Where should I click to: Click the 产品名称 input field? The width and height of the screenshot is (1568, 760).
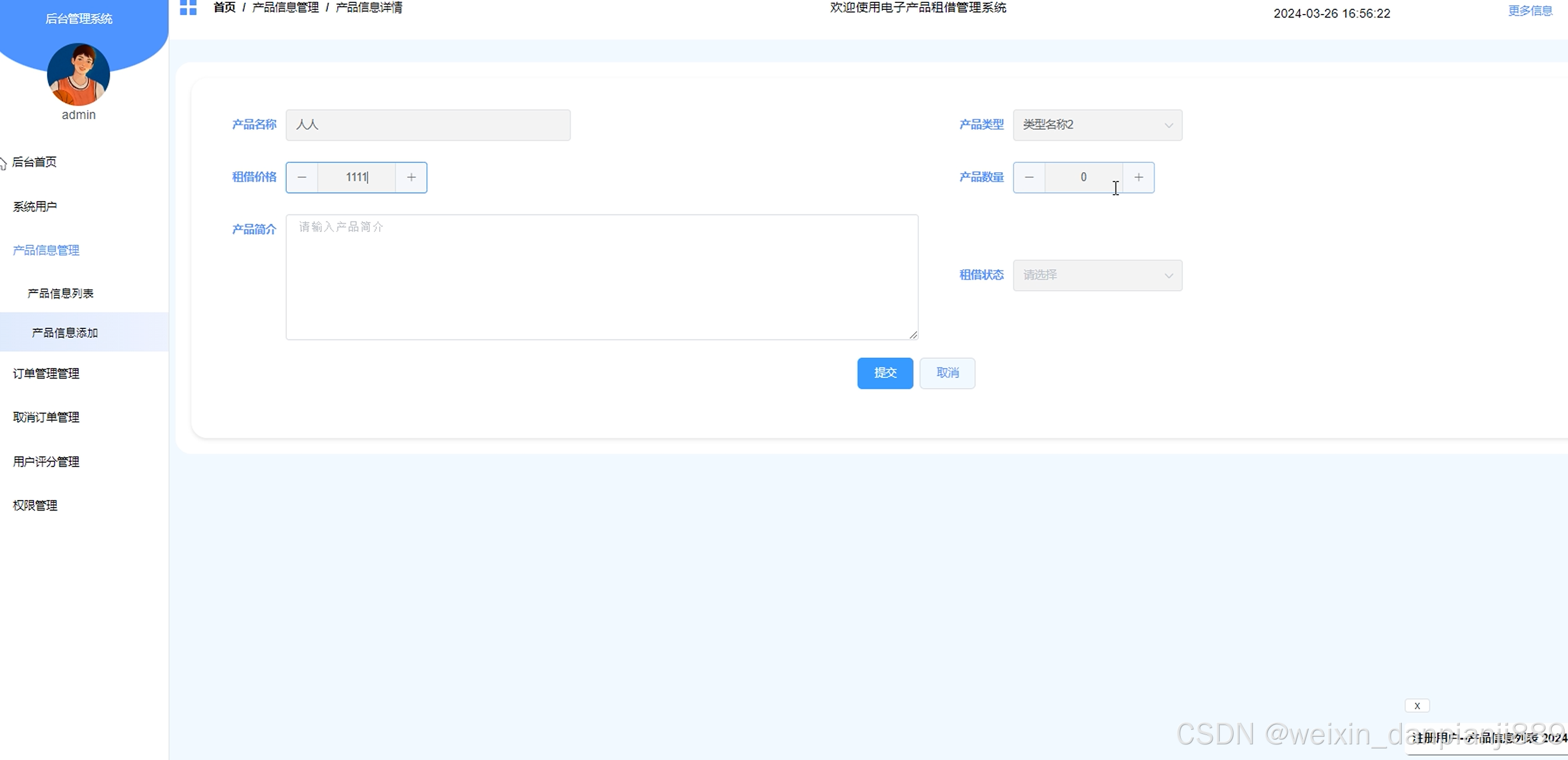pyautogui.click(x=428, y=126)
